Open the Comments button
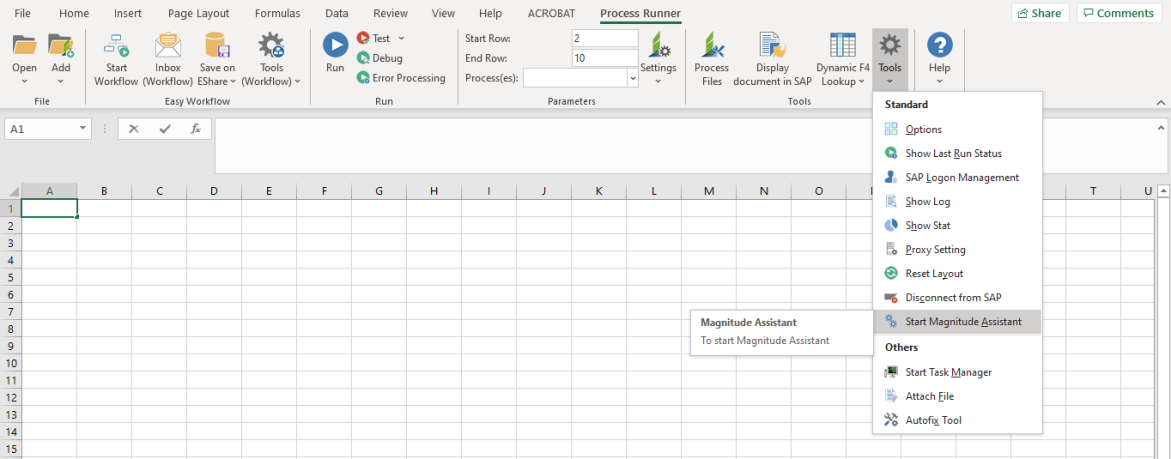Viewport: 1171px width, 459px height. [x=1119, y=13]
